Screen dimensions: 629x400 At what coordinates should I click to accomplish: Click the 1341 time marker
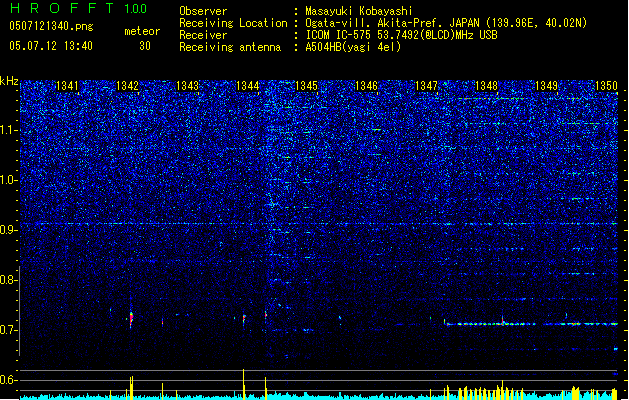pos(67,86)
